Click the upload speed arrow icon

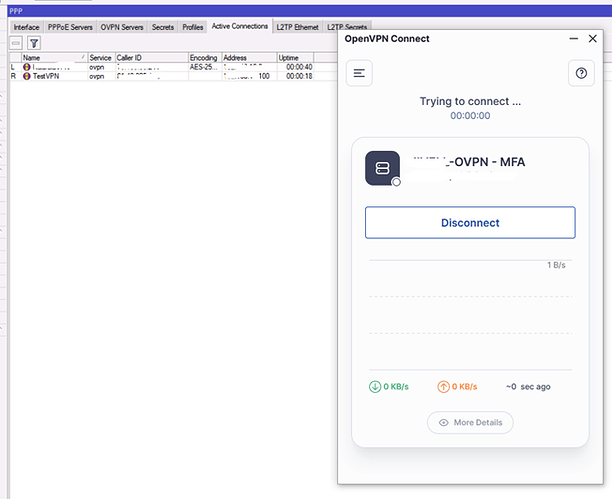(443, 387)
